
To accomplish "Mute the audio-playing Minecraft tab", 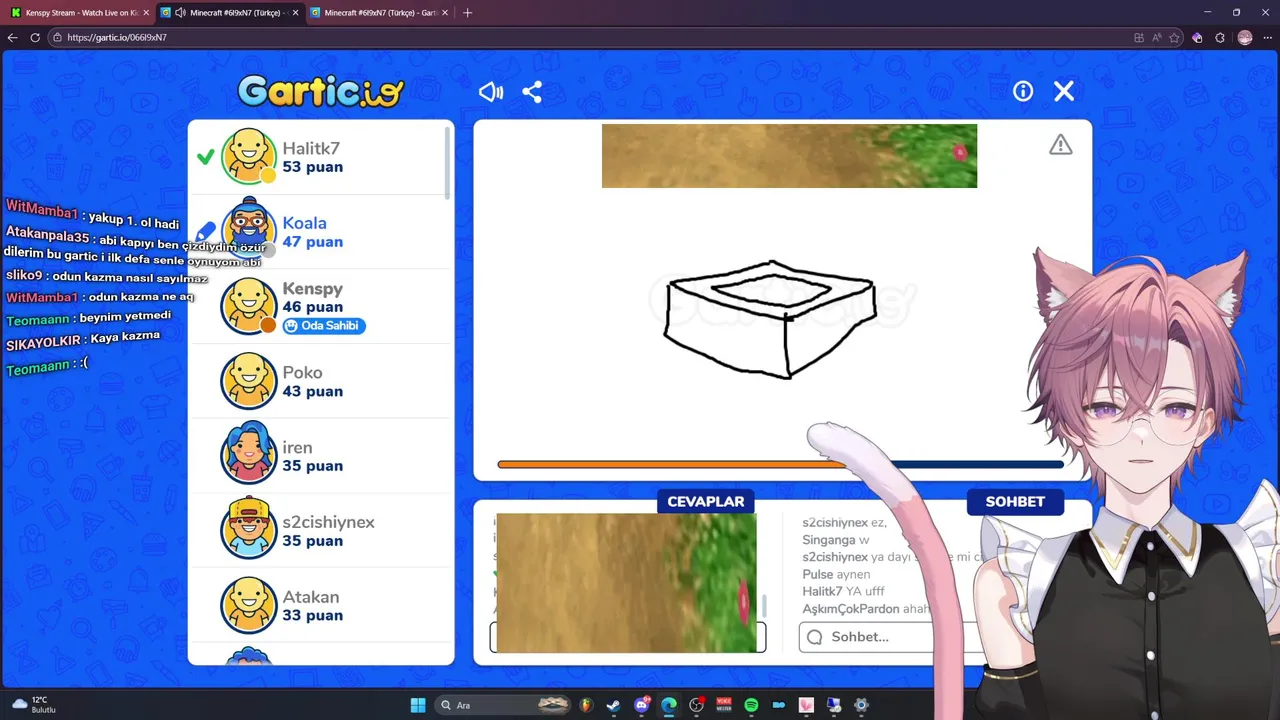I will click(180, 13).
